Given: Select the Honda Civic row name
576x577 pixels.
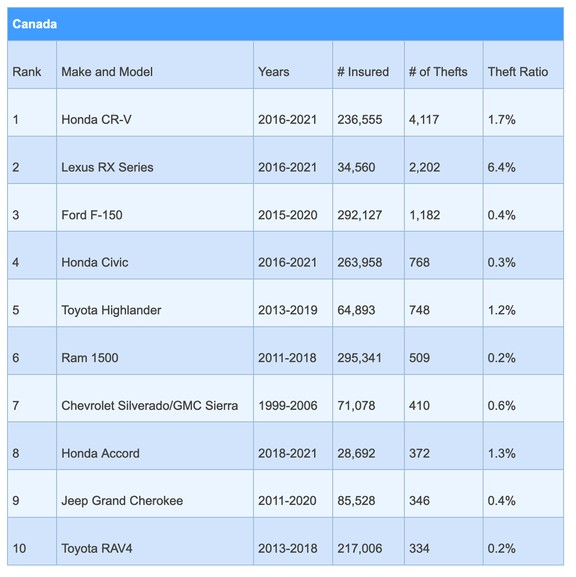Looking at the screenshot, I should 95,262.
